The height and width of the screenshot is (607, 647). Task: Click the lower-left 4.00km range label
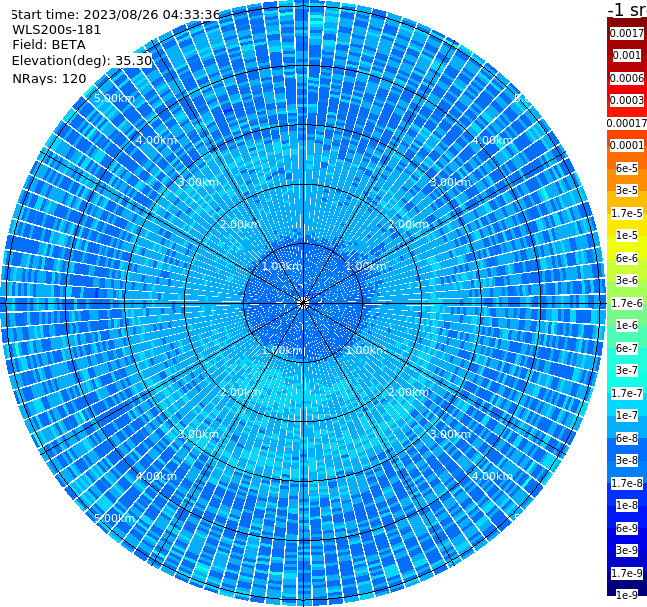156,476
